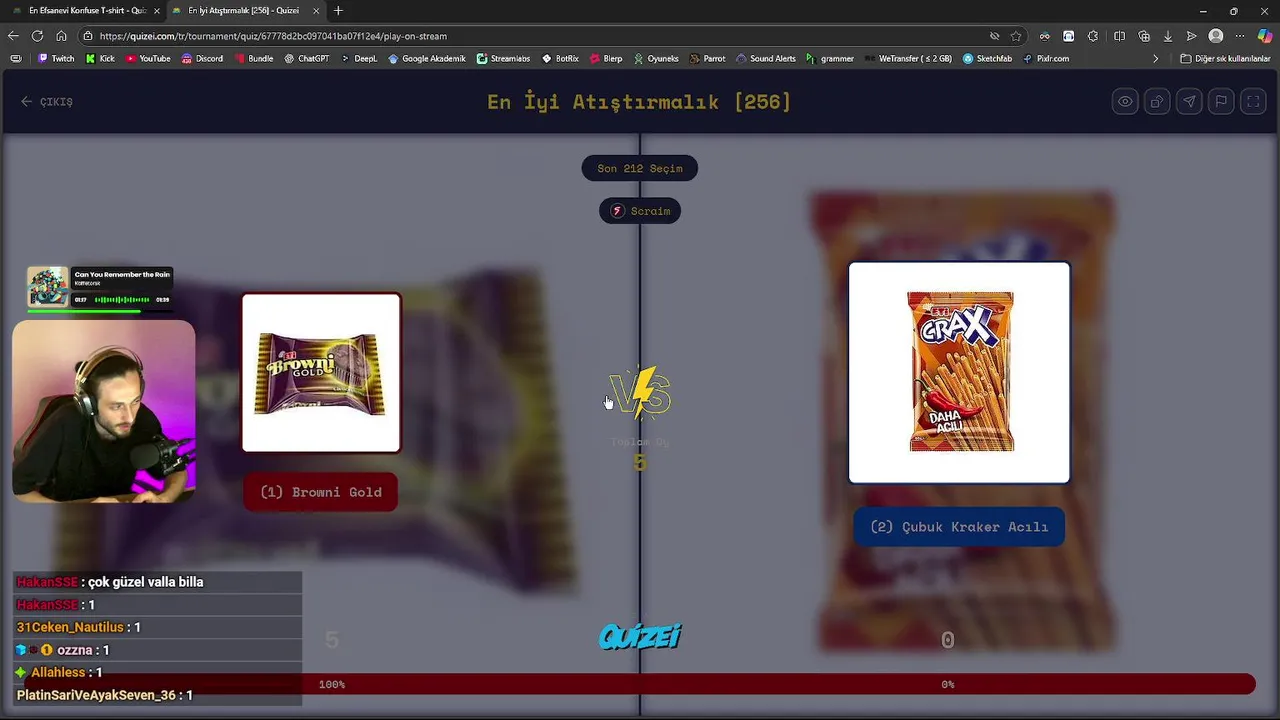Vote for (1) Browni Gold button
Screen dimensions: 1280x720
[321, 492]
